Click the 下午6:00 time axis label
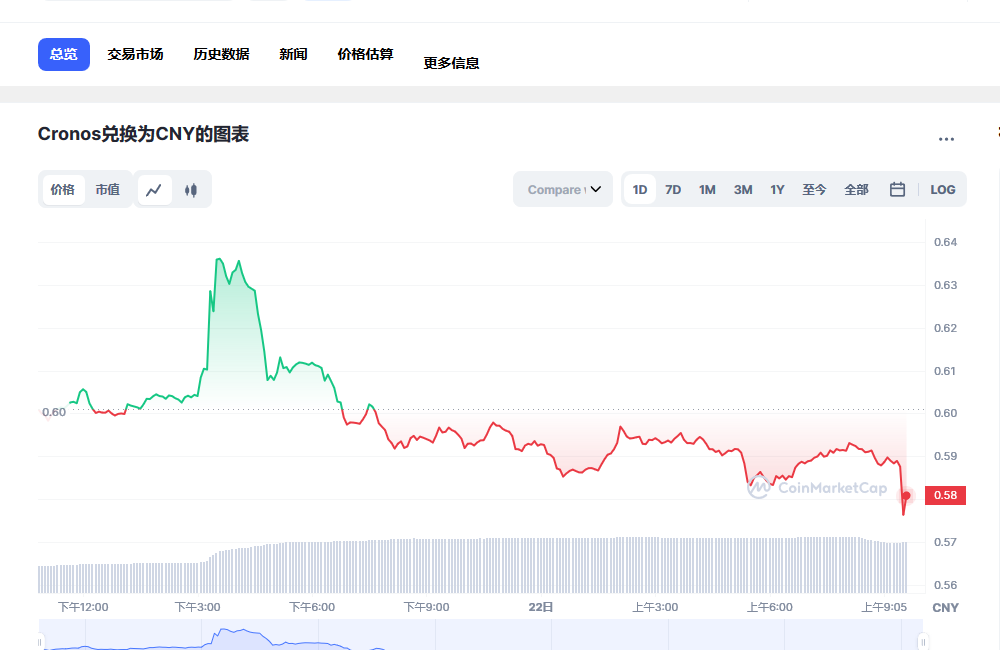Image resolution: width=1000 pixels, height=650 pixels. (312, 607)
